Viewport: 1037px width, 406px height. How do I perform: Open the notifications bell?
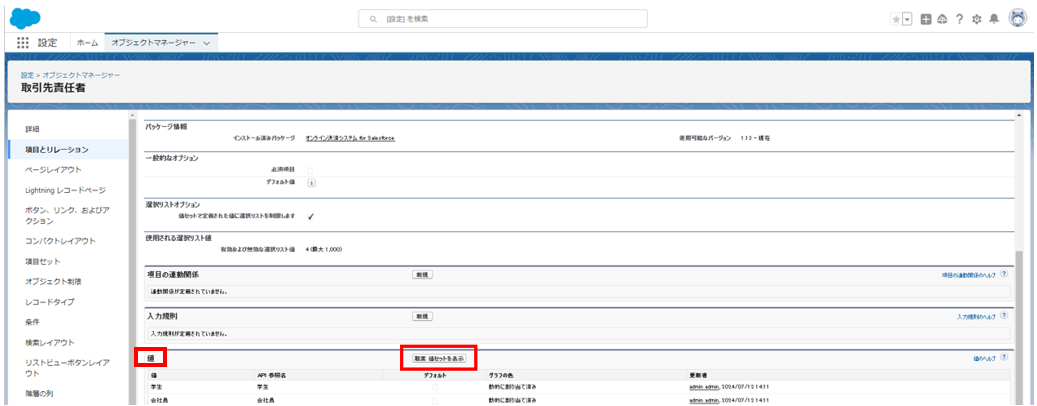point(994,19)
